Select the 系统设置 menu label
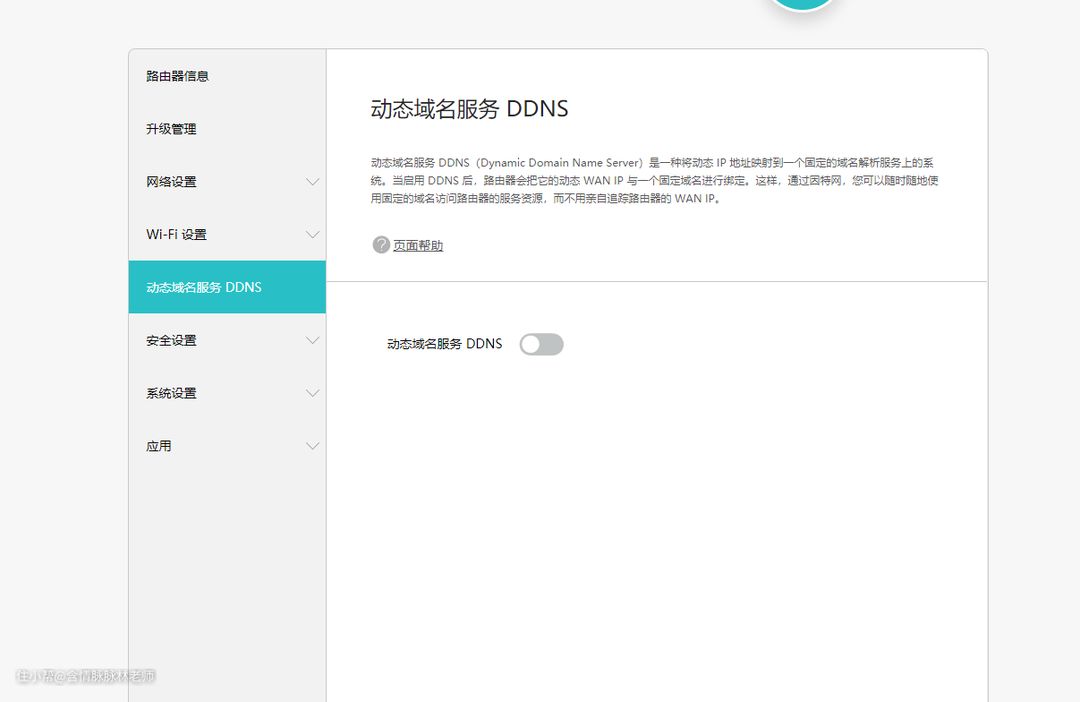1080x702 pixels. pos(171,394)
